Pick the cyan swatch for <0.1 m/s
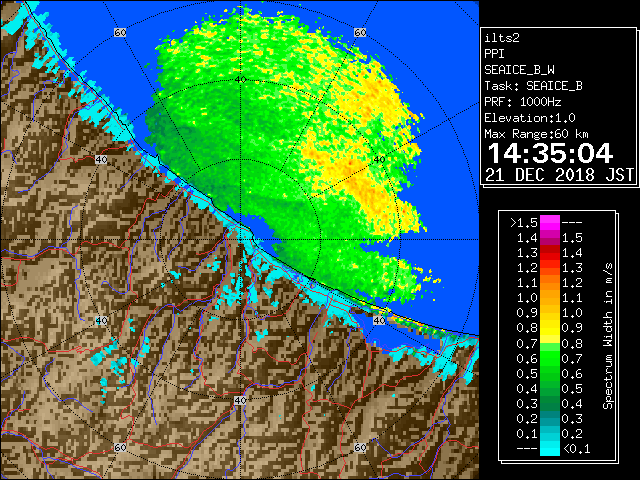The image size is (640, 480). pyautogui.click(x=549, y=448)
